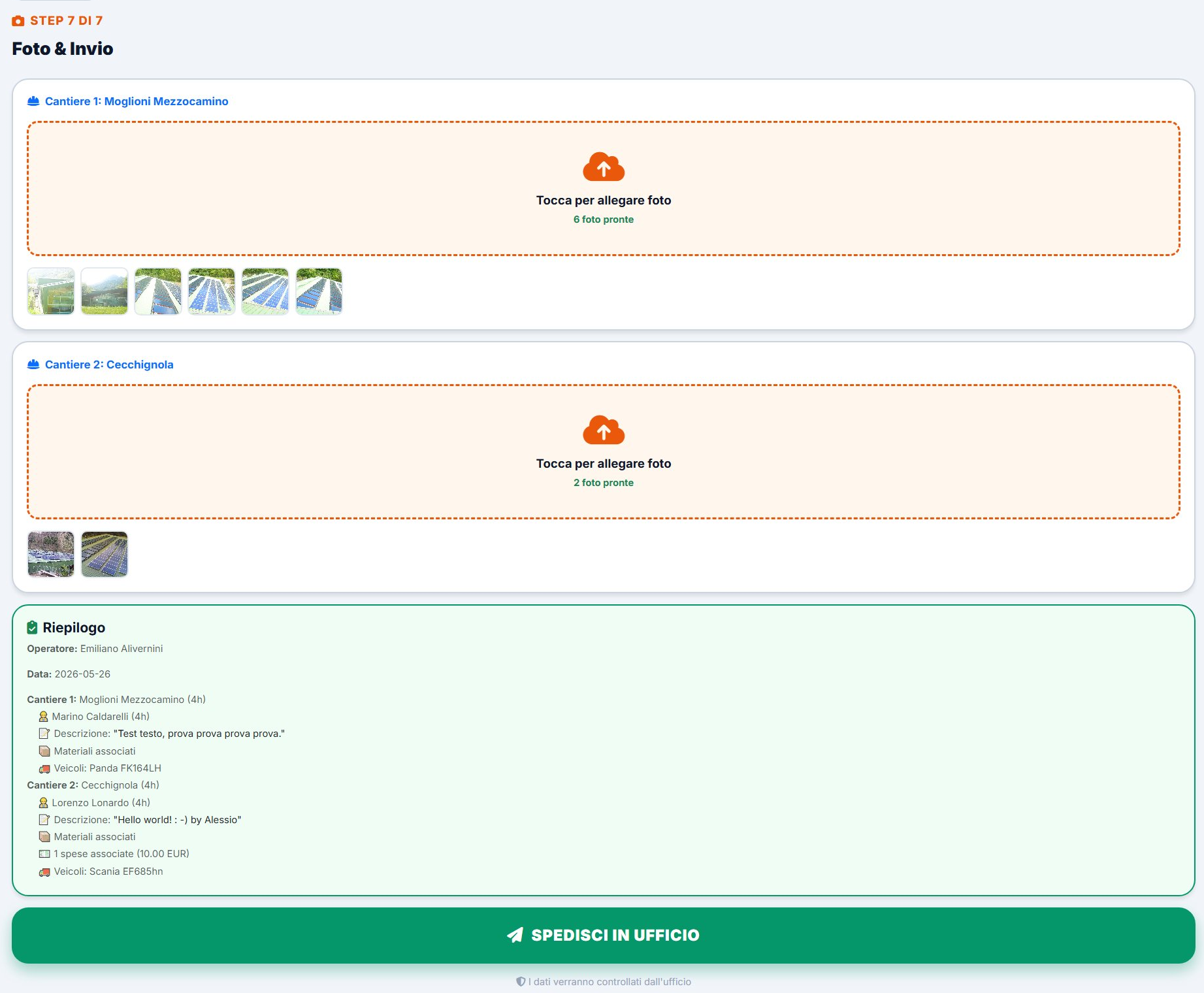1204x993 pixels.
Task: Click the clipboard check icon next to Riepilogo
Action: click(32, 628)
